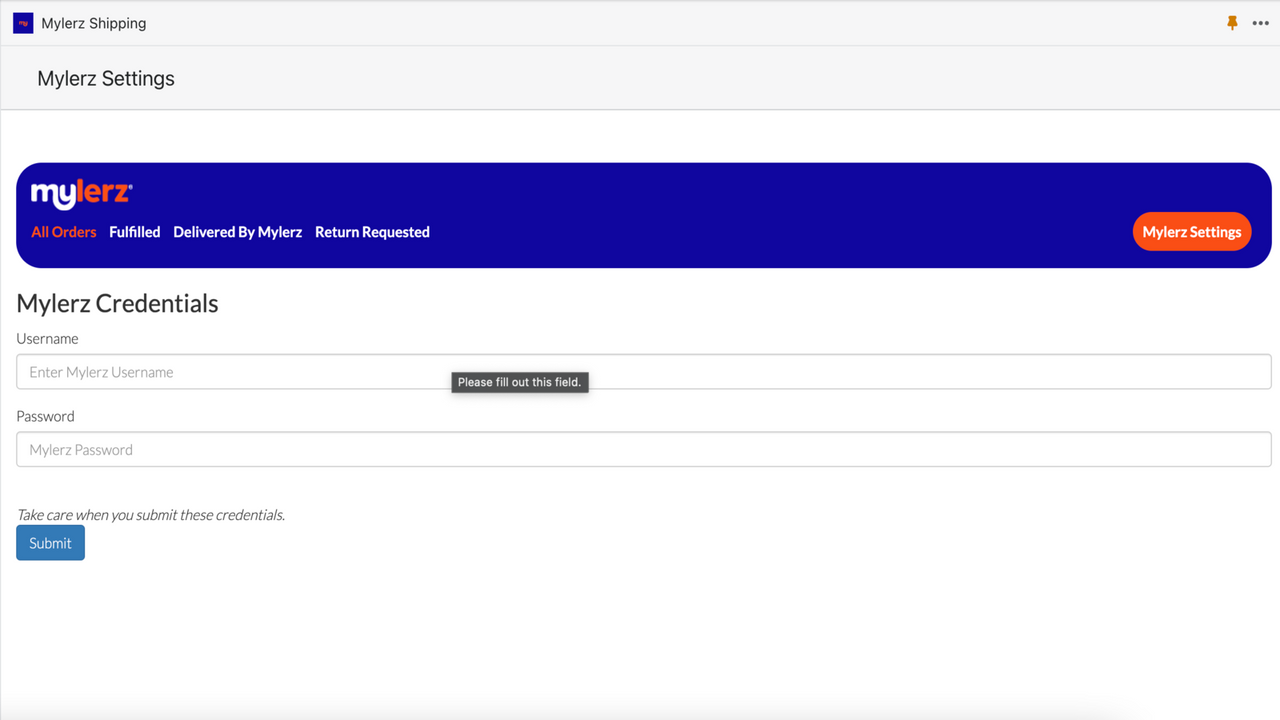Click the credentials warning note text
This screenshot has width=1280, height=720.
pos(150,514)
